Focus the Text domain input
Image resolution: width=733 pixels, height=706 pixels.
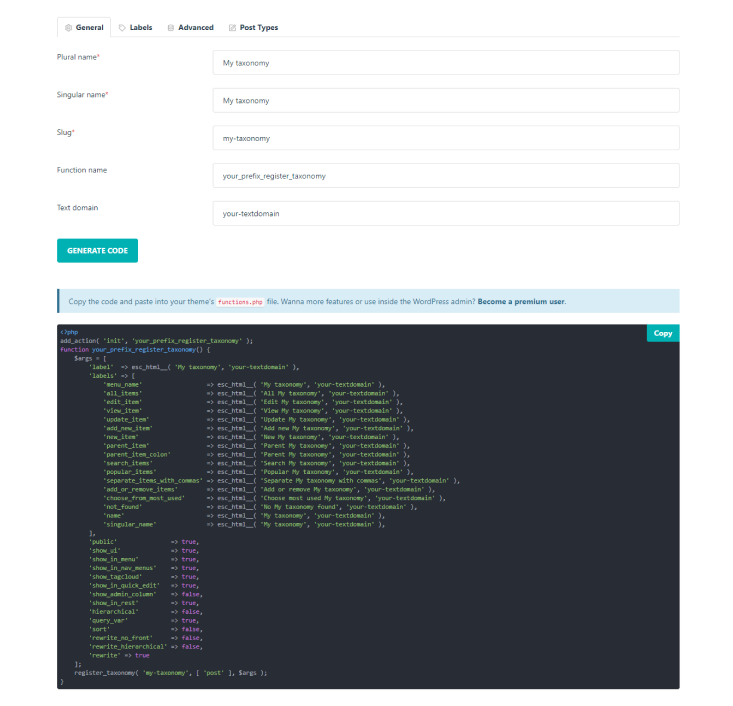pos(445,214)
